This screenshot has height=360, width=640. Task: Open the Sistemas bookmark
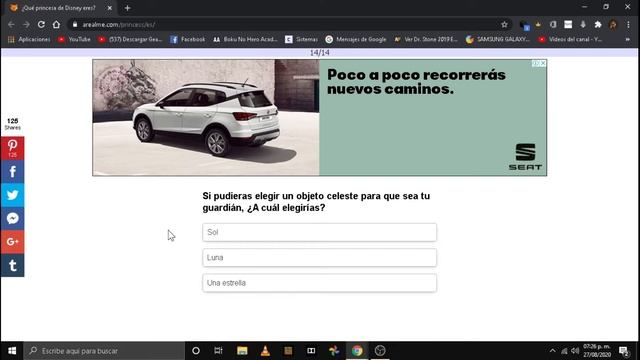pyautogui.click(x=302, y=39)
